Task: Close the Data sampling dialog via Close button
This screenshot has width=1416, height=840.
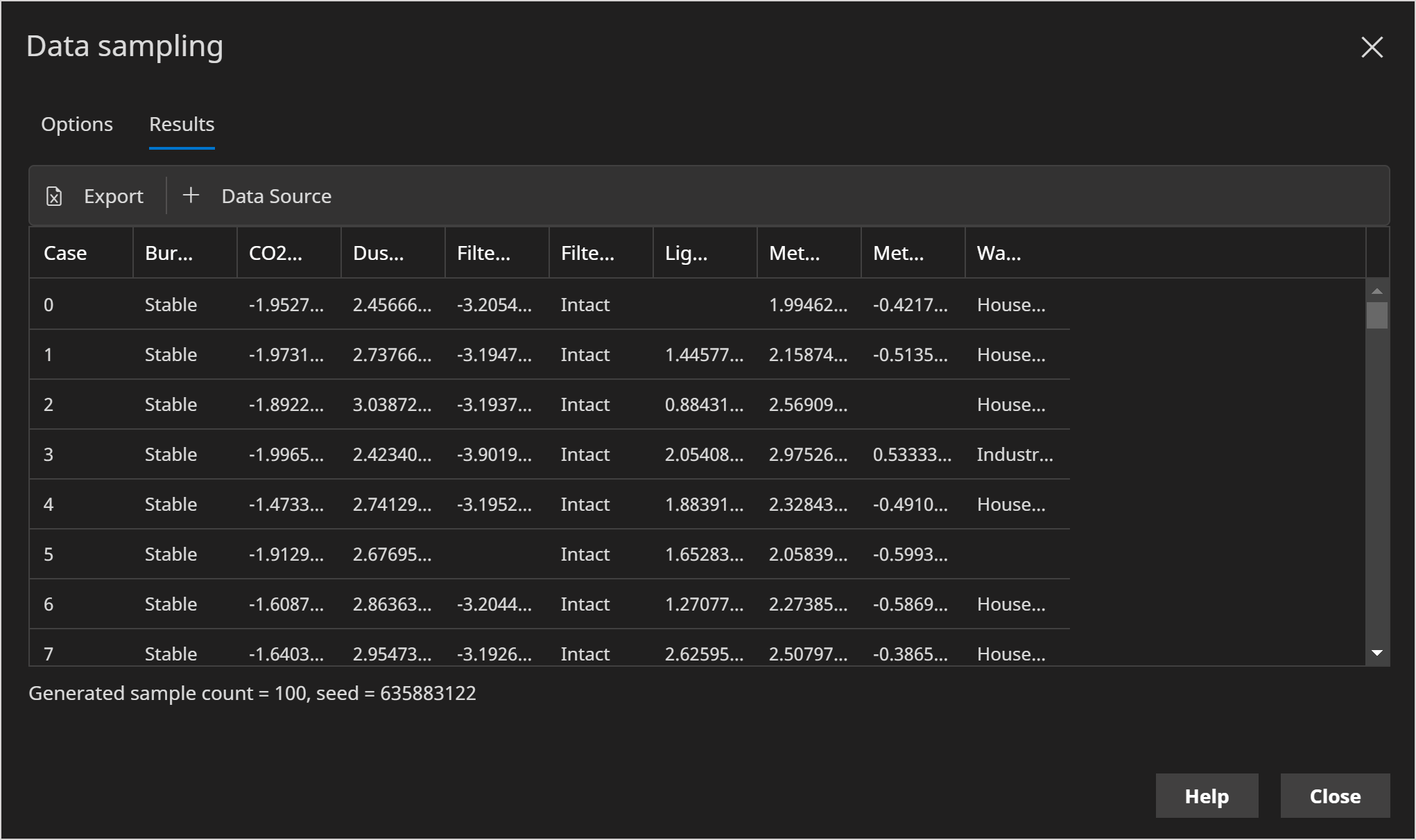Action: click(1334, 796)
